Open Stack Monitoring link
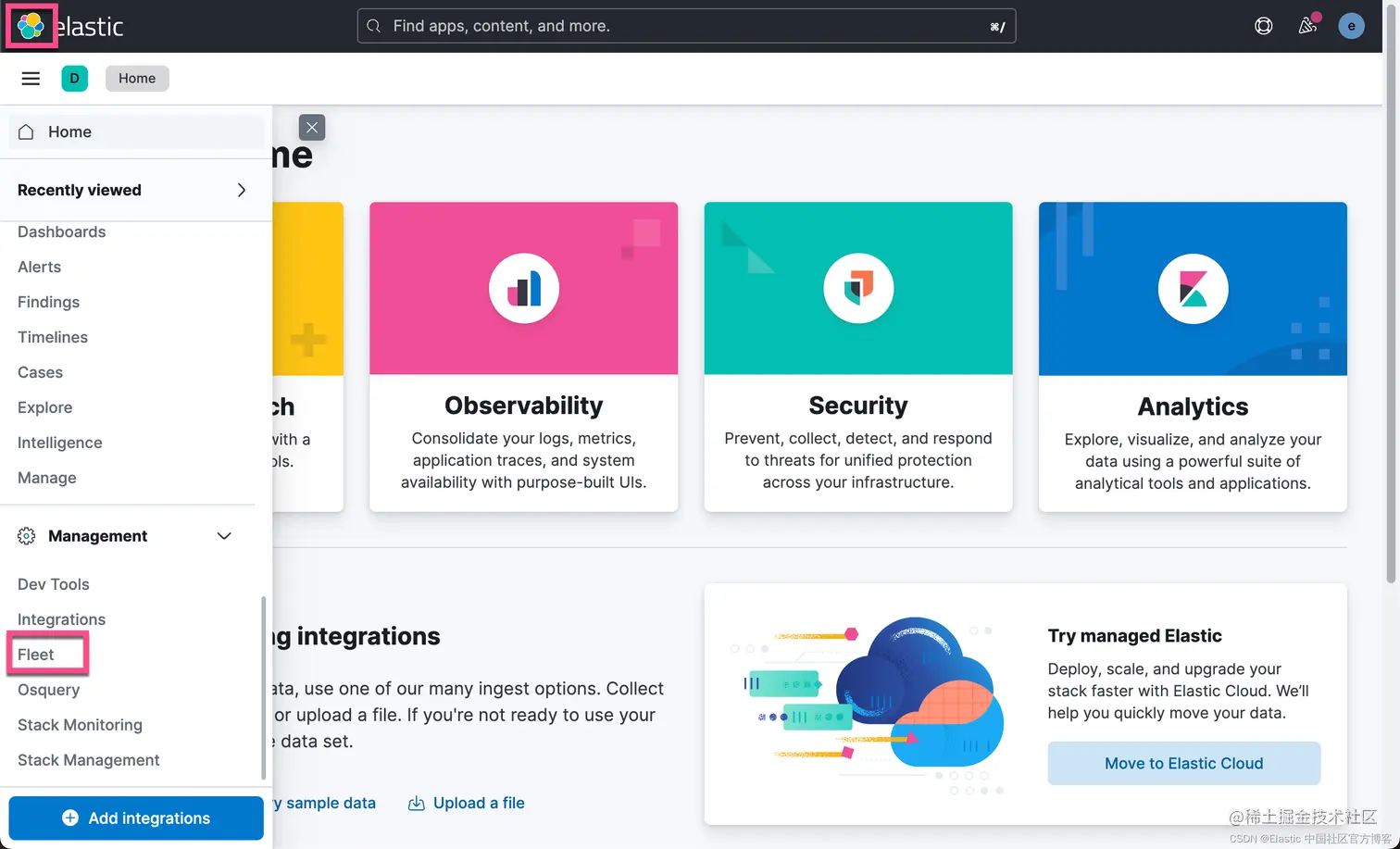The height and width of the screenshot is (849, 1400). pyautogui.click(x=80, y=725)
